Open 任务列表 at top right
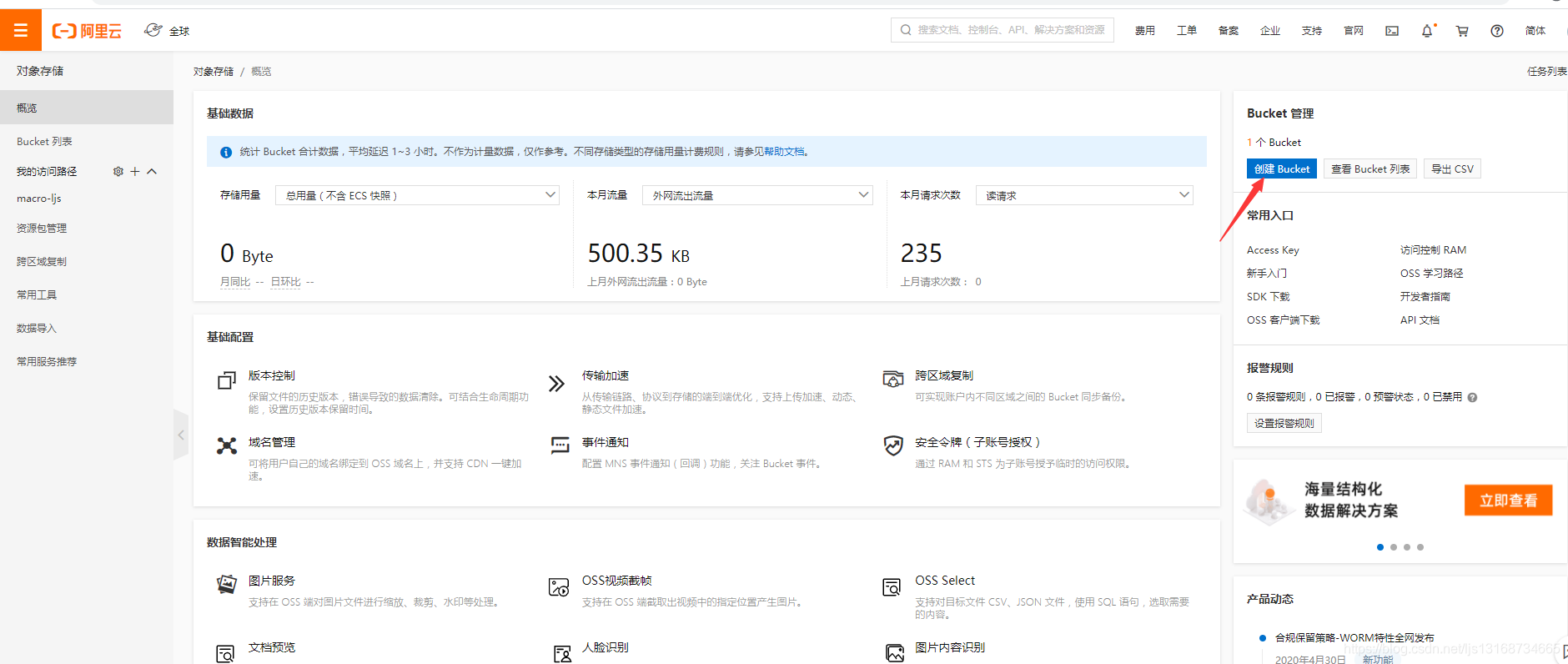This screenshot has width=1568, height=664. [x=1546, y=72]
